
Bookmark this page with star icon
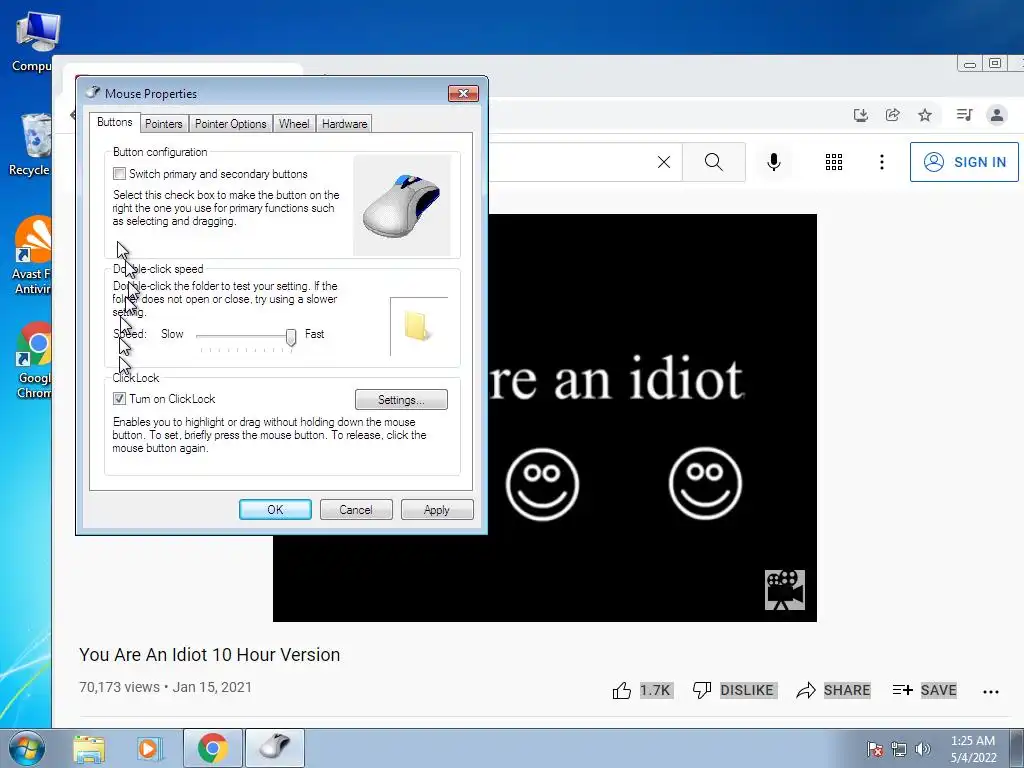925,116
